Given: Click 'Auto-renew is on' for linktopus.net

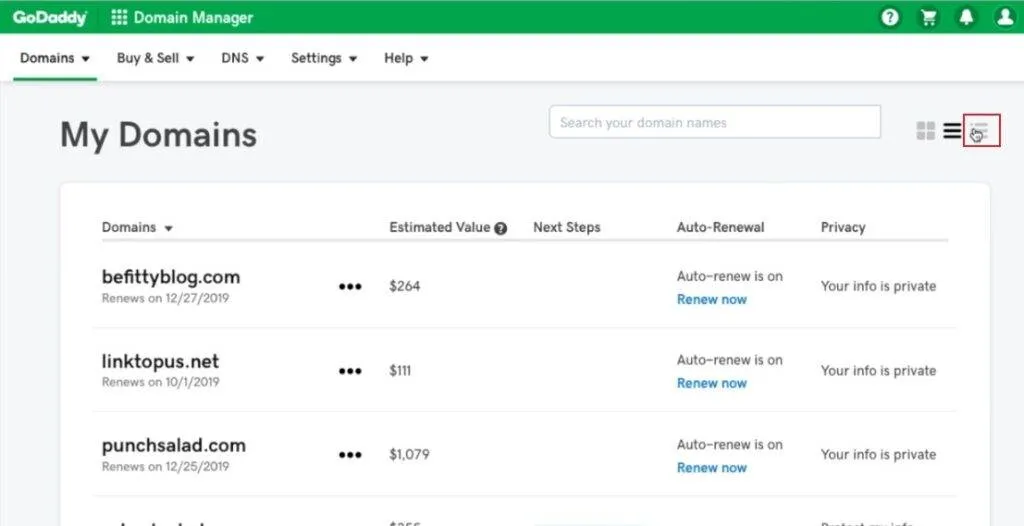Looking at the screenshot, I should click(x=729, y=360).
